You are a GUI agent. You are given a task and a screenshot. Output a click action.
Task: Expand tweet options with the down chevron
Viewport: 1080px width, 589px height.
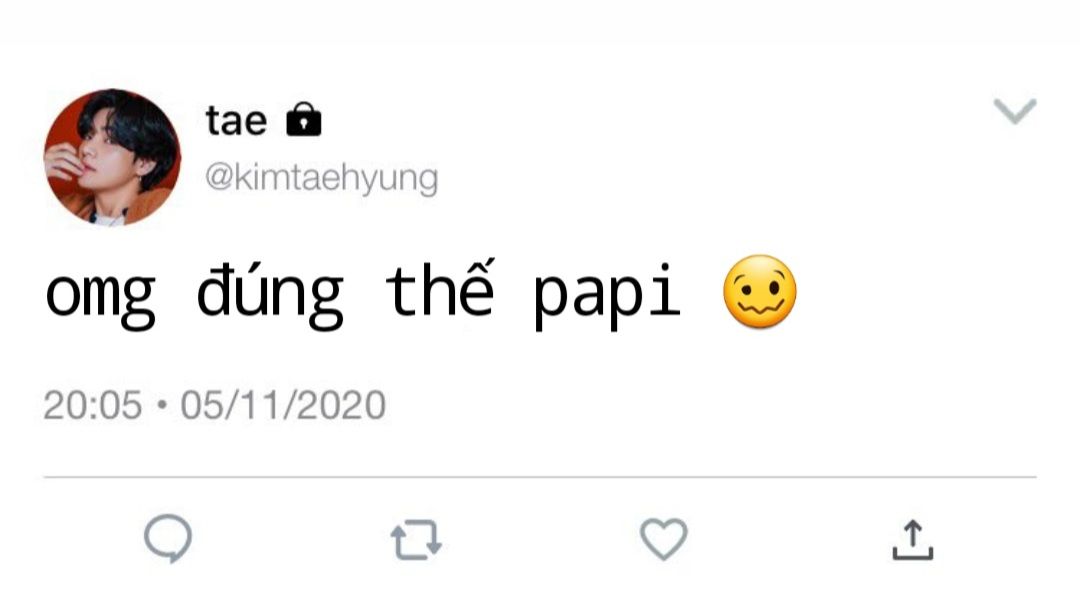[1015, 111]
